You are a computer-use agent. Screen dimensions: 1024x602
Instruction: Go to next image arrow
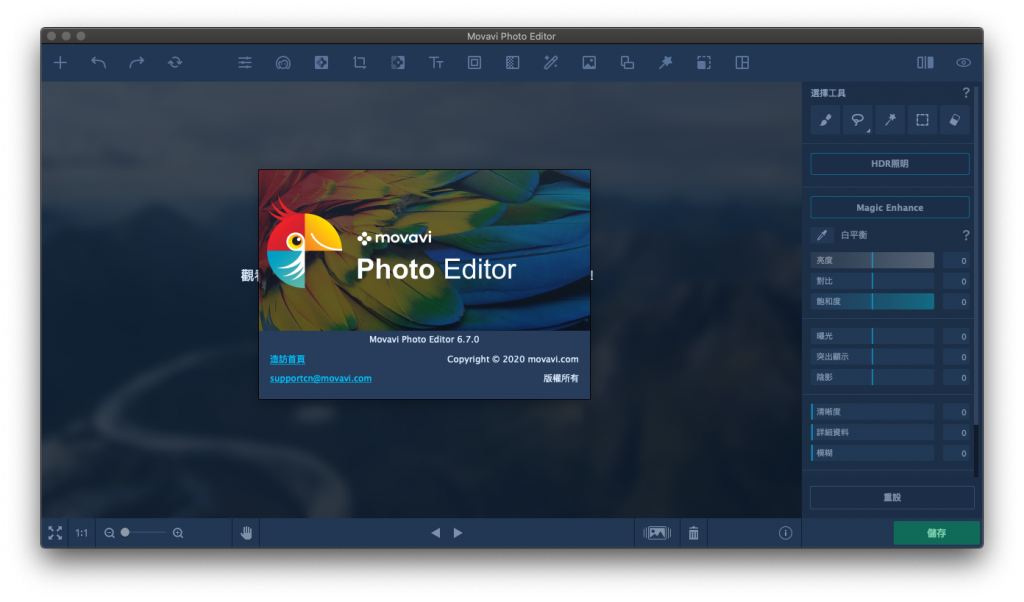[458, 533]
